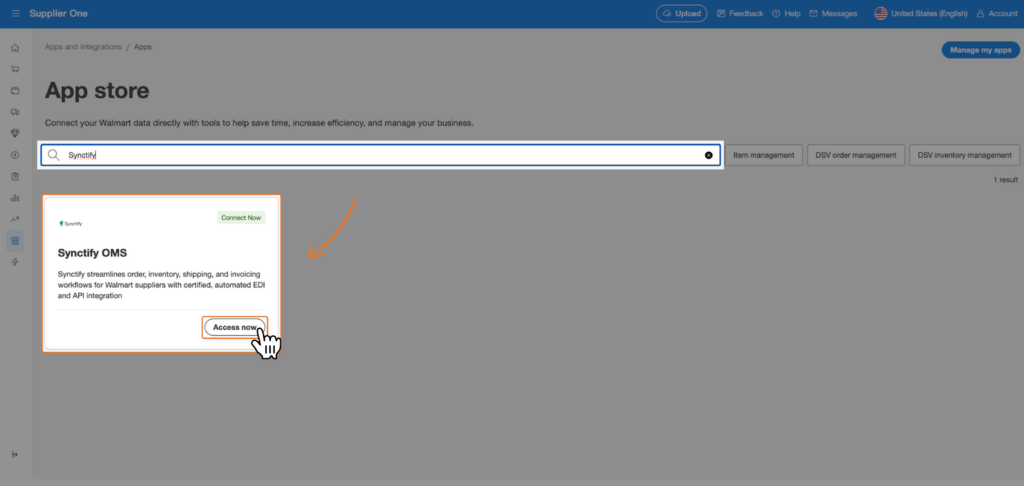This screenshot has height=486, width=1024.
Task: Select the highlighted app store sidebar icon
Action: (15, 240)
